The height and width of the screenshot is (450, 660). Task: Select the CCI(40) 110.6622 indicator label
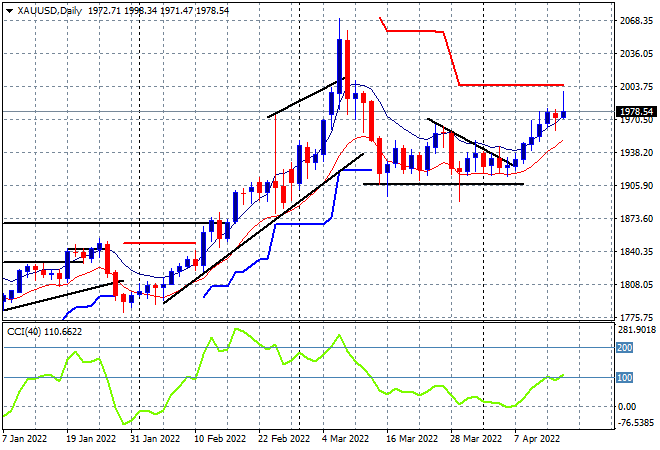44,332
